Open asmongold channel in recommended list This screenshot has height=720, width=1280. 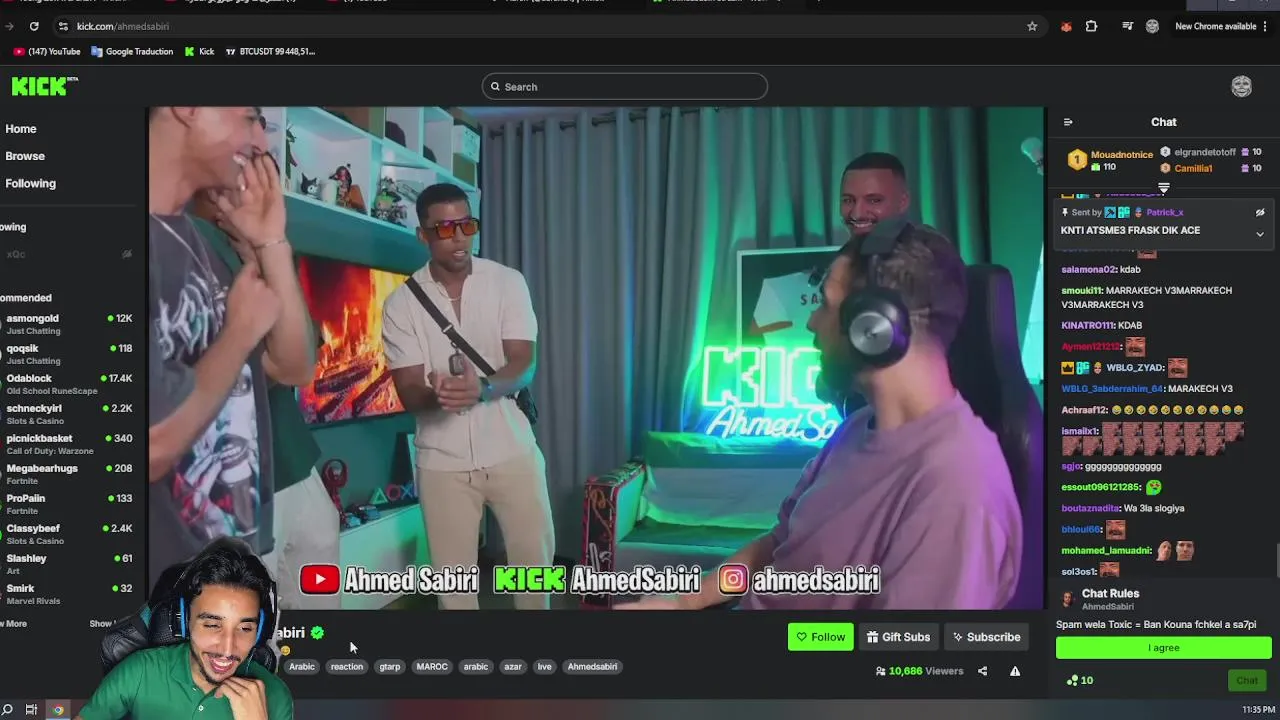(68, 324)
